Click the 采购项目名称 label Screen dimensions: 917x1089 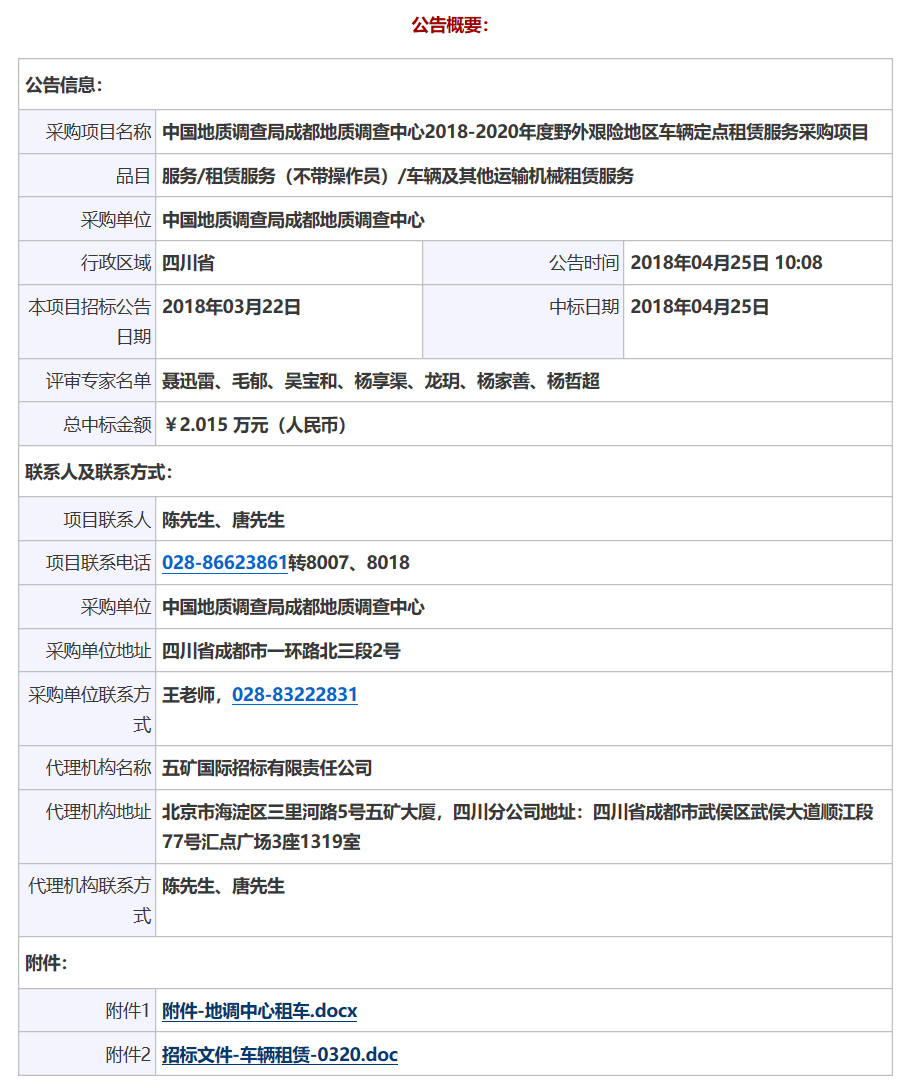[x=98, y=132]
